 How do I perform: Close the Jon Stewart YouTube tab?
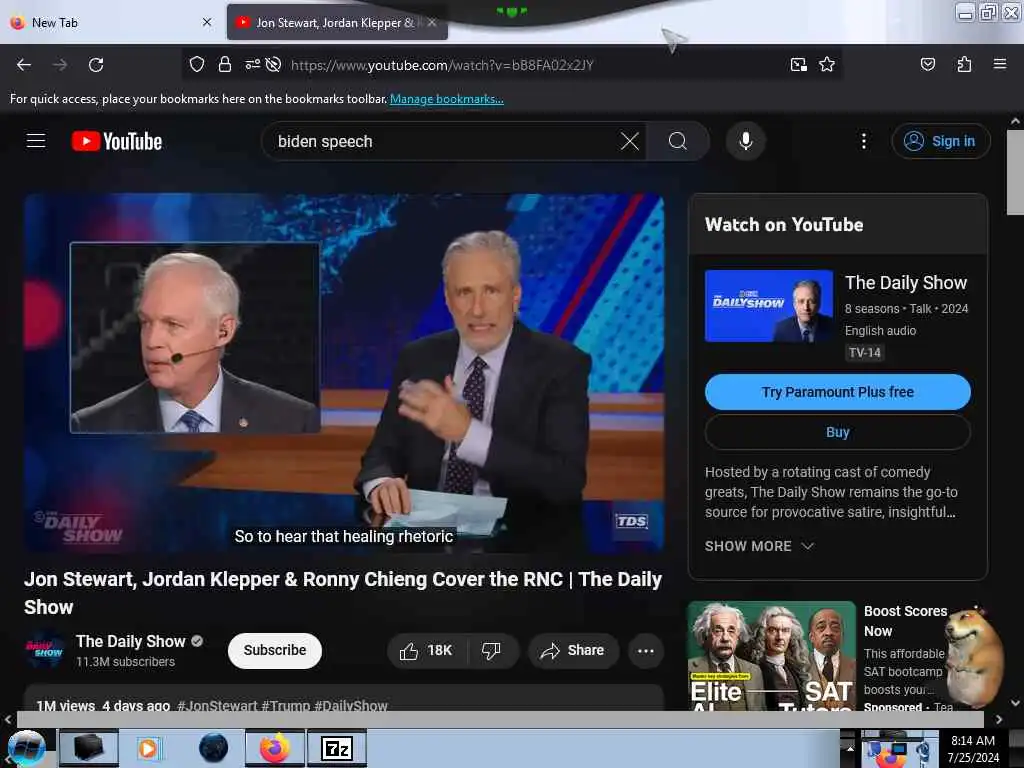[x=432, y=22]
